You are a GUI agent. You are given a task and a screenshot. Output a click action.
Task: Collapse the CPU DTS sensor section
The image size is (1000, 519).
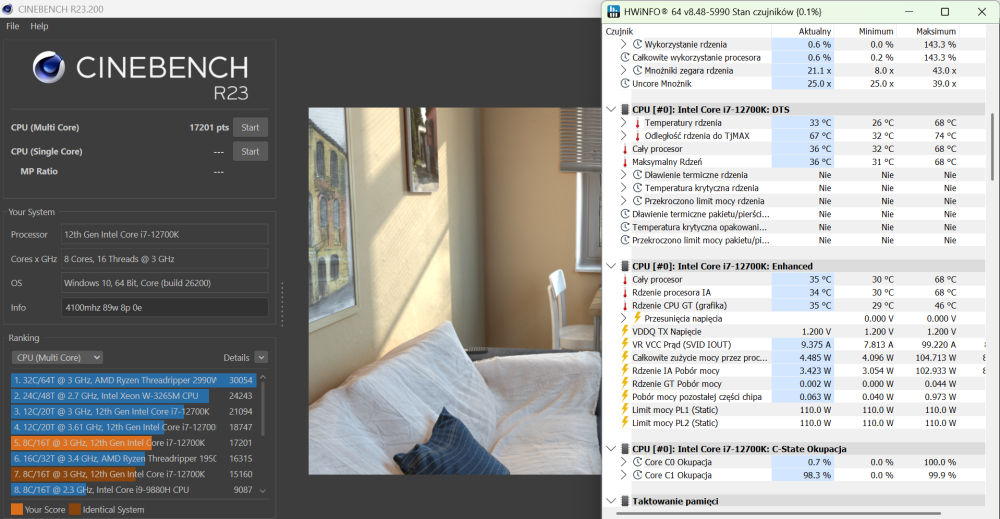click(x=611, y=110)
